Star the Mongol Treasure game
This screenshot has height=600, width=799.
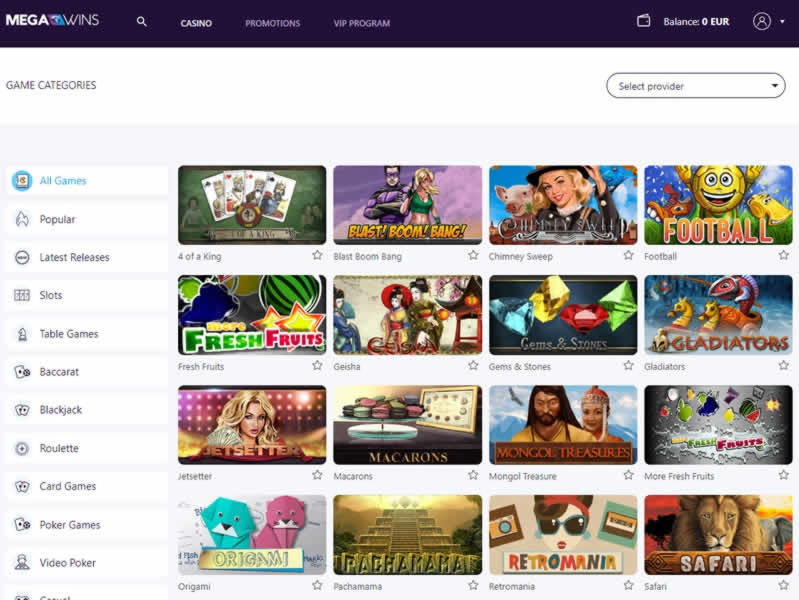[629, 475]
